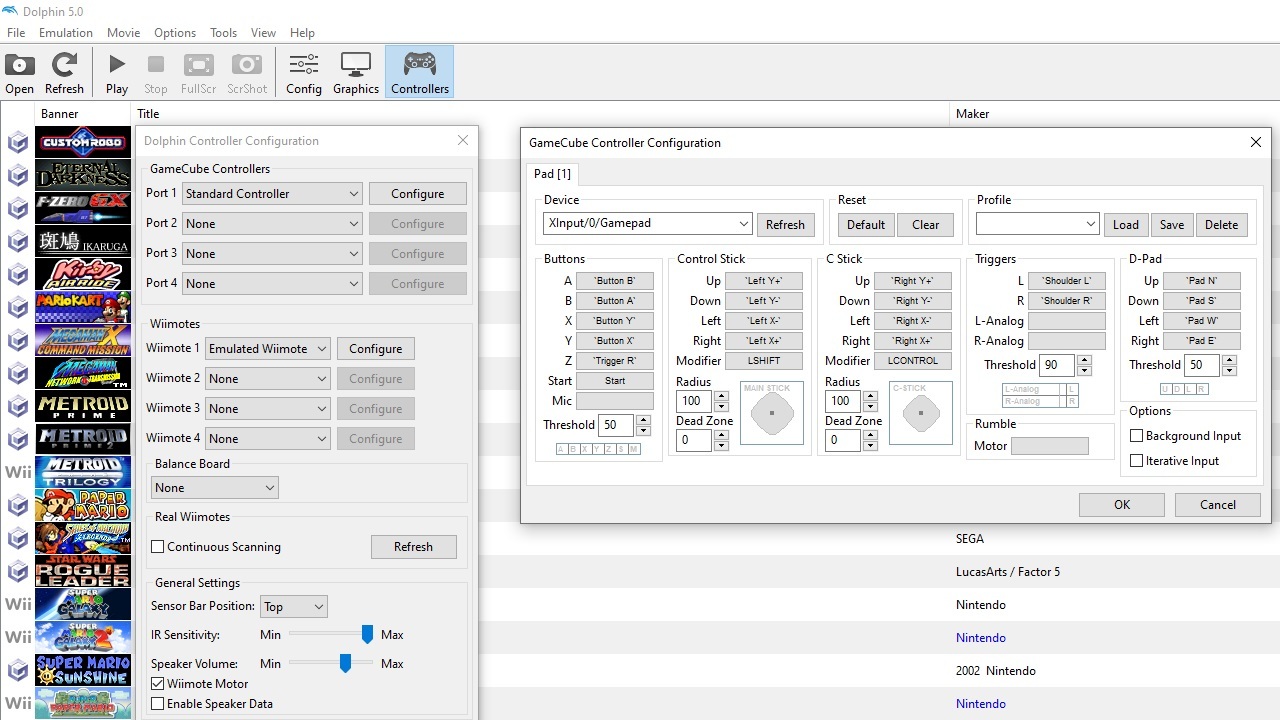Select the Pad [1] tab
This screenshot has height=720, width=1280.
[552, 174]
